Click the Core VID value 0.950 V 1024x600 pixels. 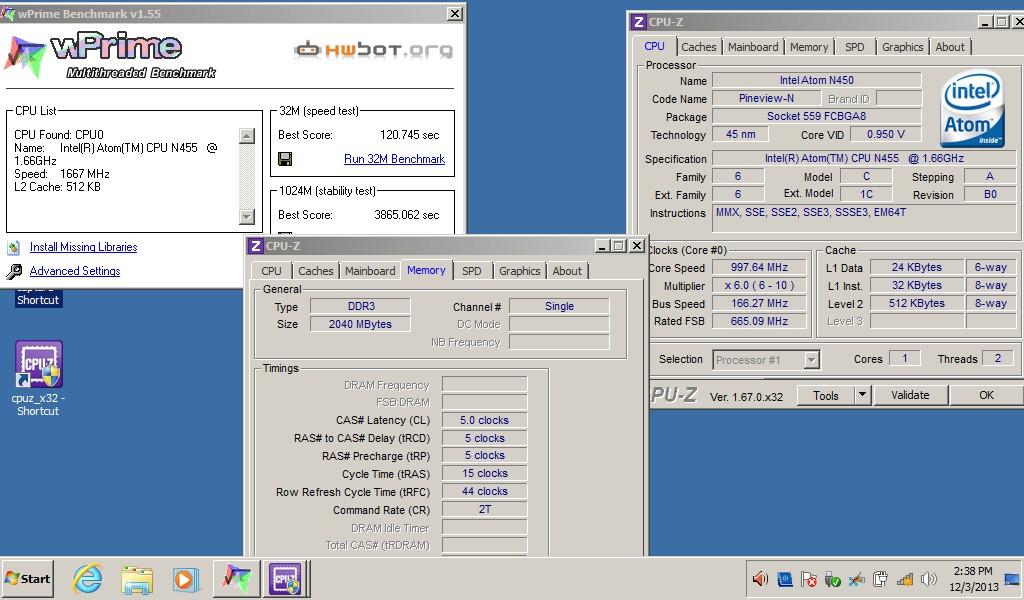pos(886,134)
